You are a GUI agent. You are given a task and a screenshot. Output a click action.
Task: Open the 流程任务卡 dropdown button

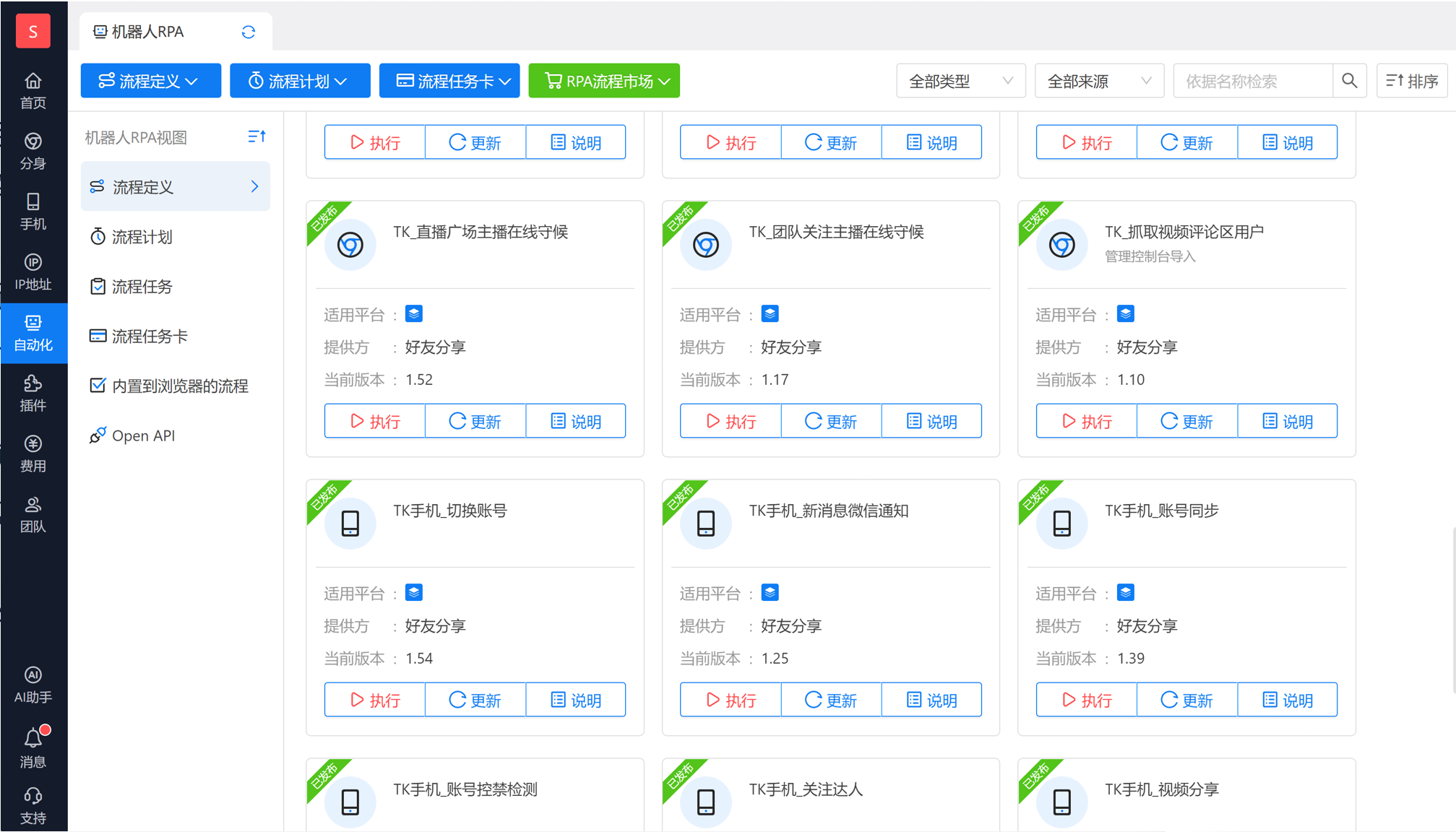[449, 81]
